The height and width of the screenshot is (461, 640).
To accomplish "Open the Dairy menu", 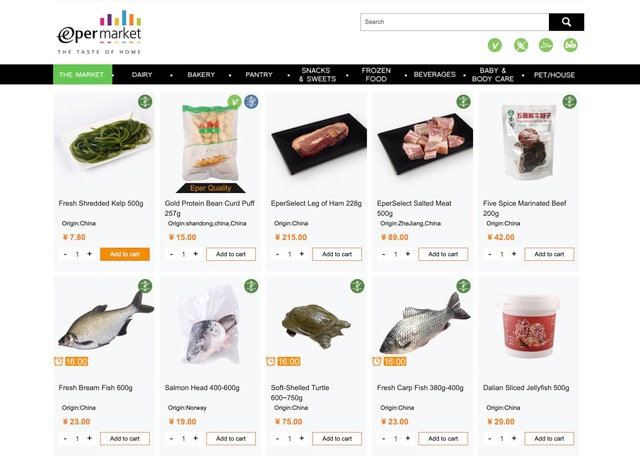I will (x=142, y=74).
